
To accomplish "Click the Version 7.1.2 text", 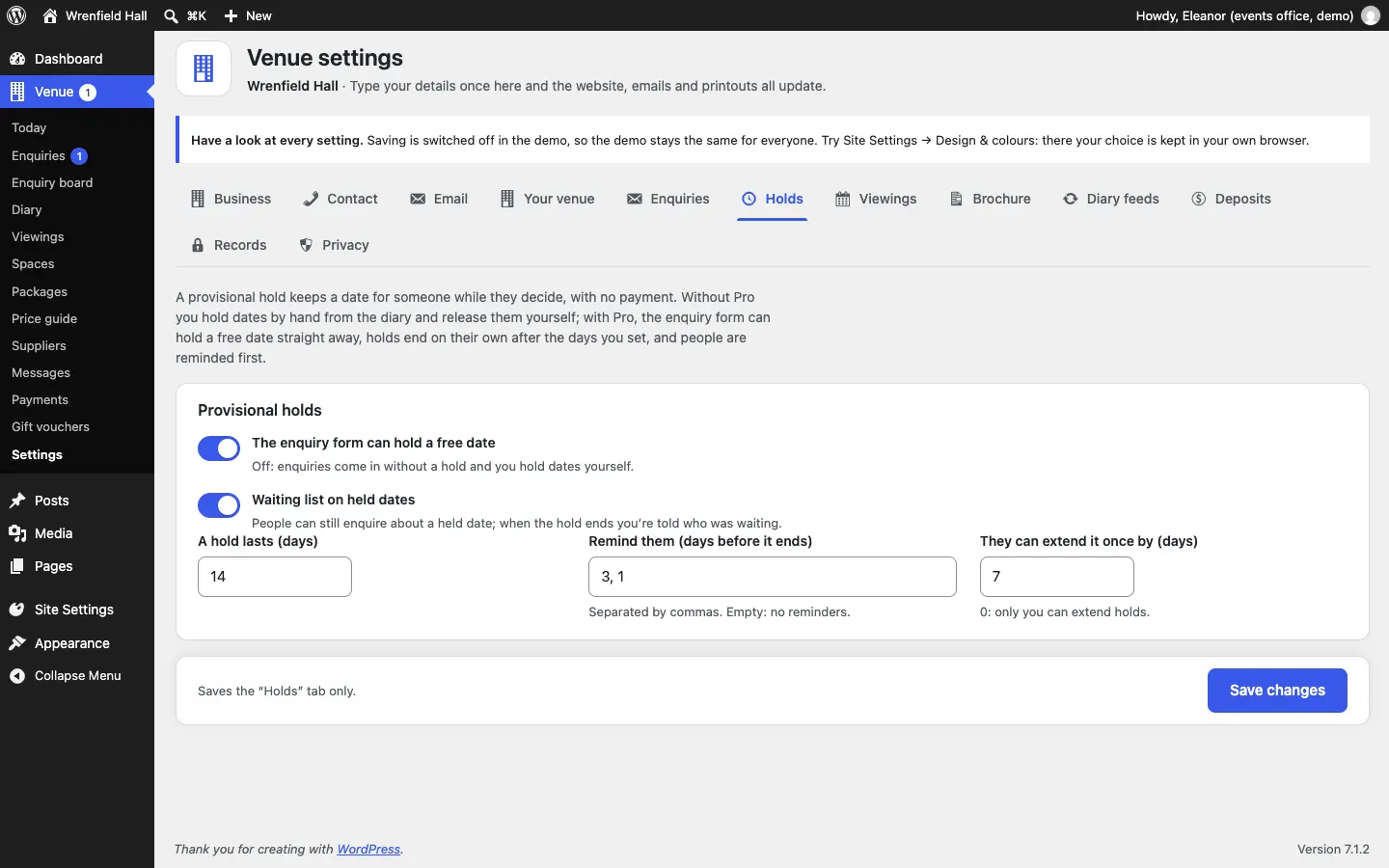I will (x=1333, y=850).
